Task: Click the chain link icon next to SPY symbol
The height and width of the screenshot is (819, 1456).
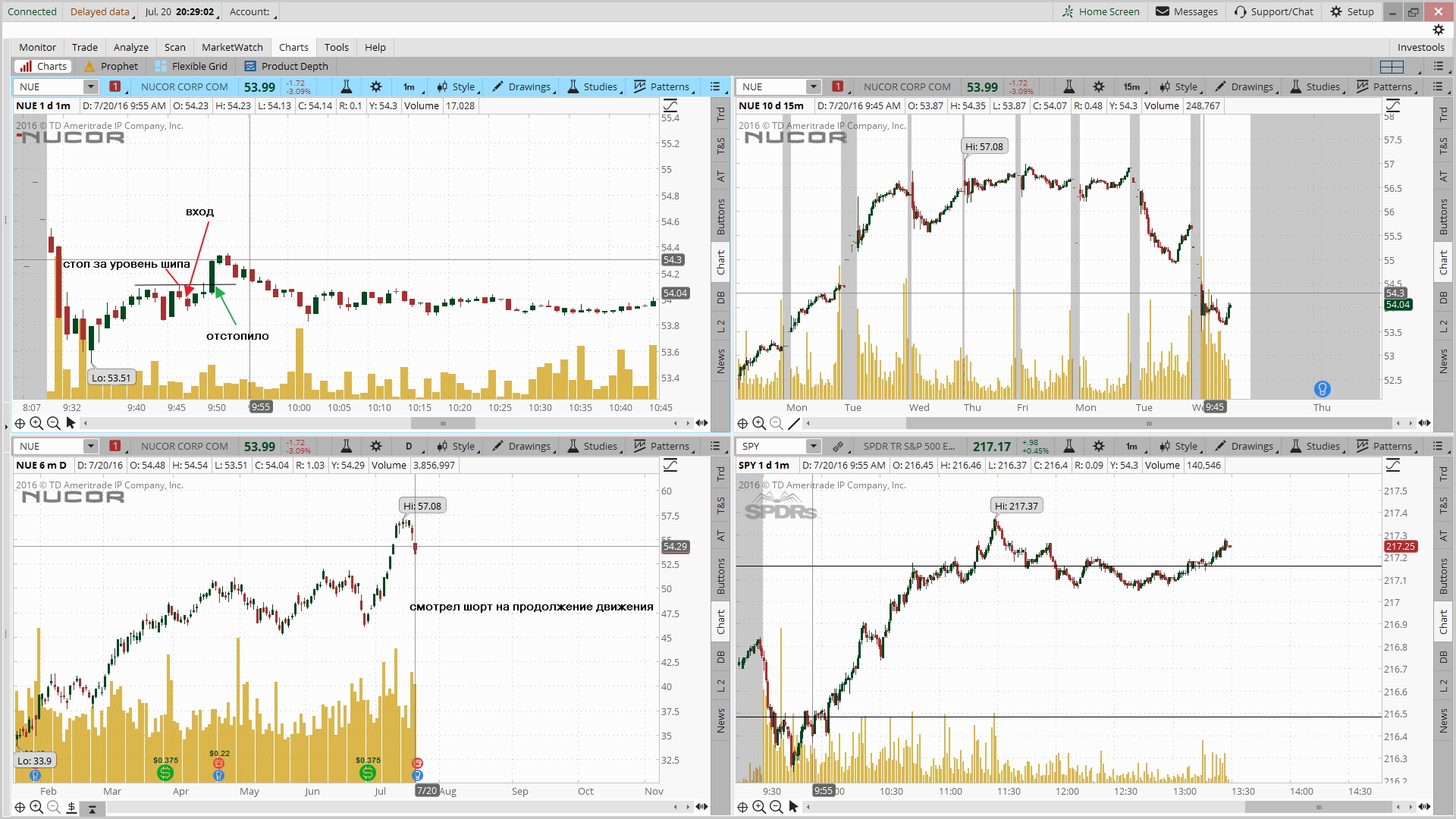Action: tap(837, 446)
